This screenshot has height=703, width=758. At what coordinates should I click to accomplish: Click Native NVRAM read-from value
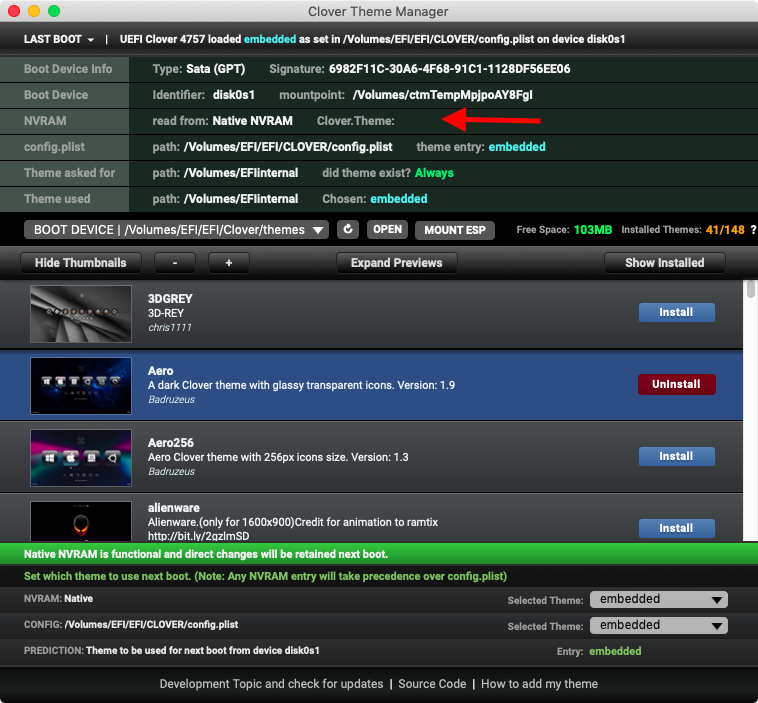(x=252, y=121)
